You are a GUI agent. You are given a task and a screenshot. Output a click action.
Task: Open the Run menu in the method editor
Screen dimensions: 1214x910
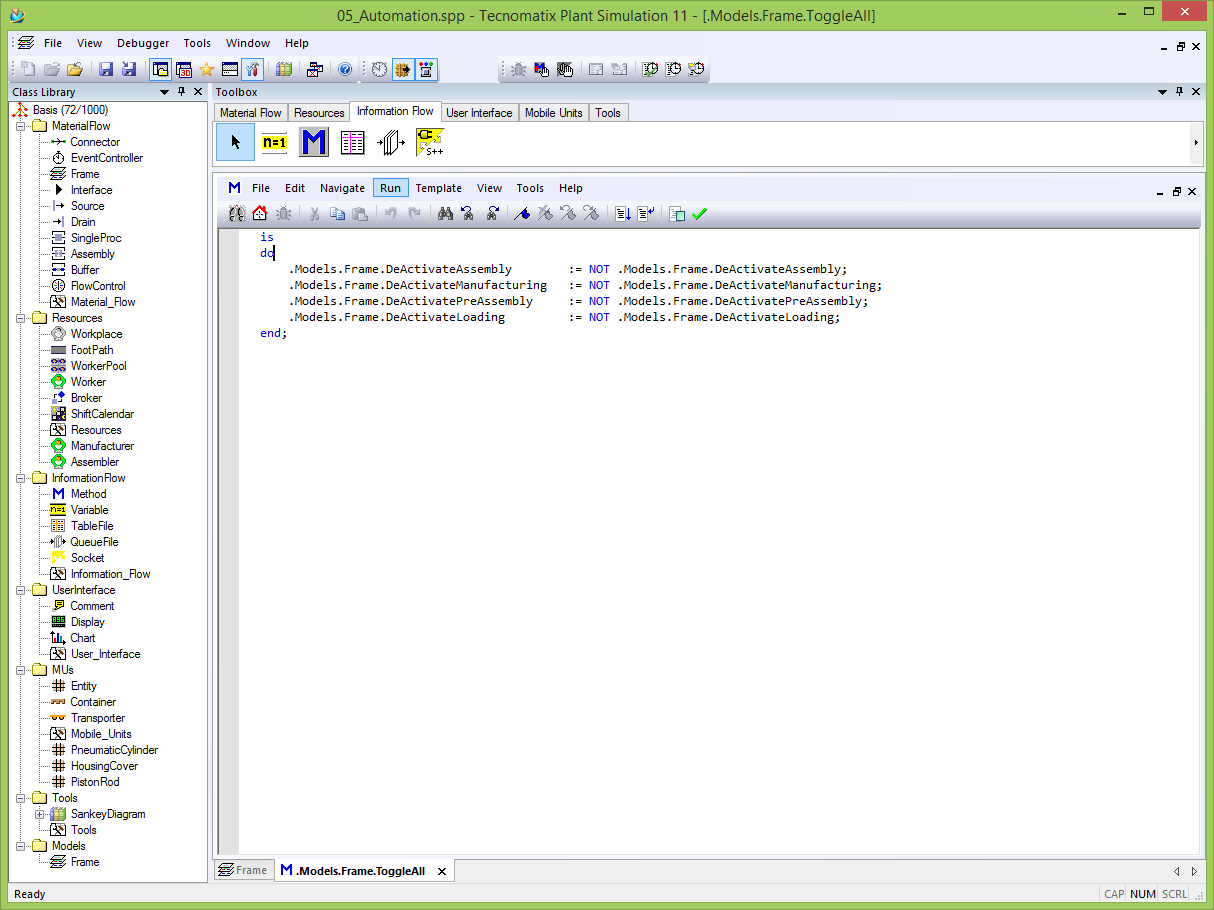pos(390,188)
